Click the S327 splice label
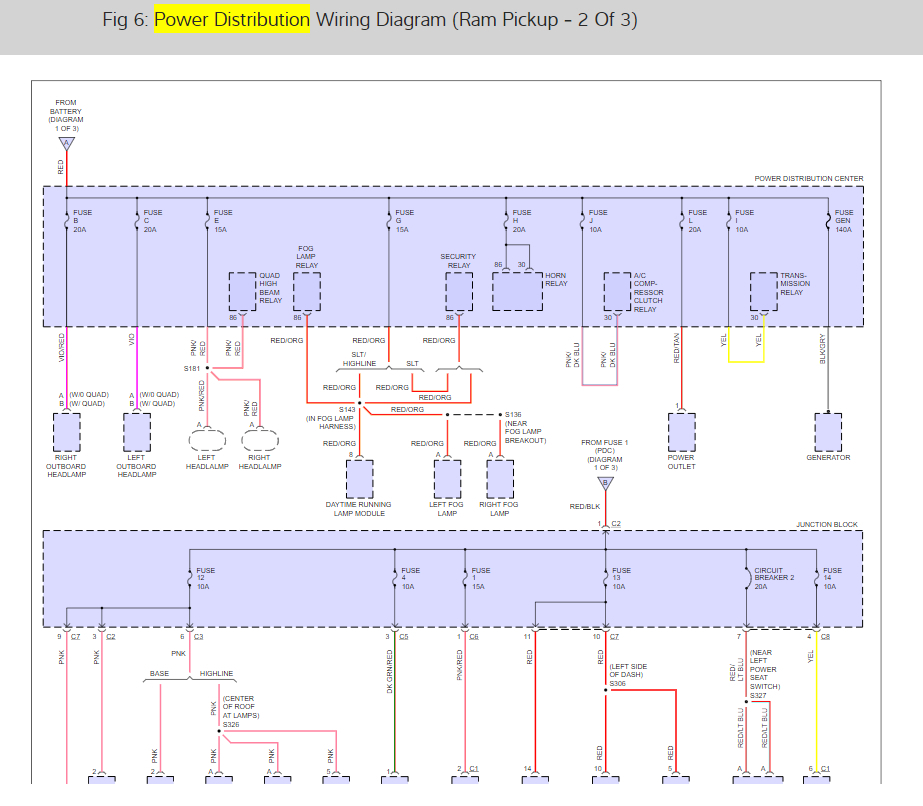The width and height of the screenshot is (923, 806). pos(758,695)
